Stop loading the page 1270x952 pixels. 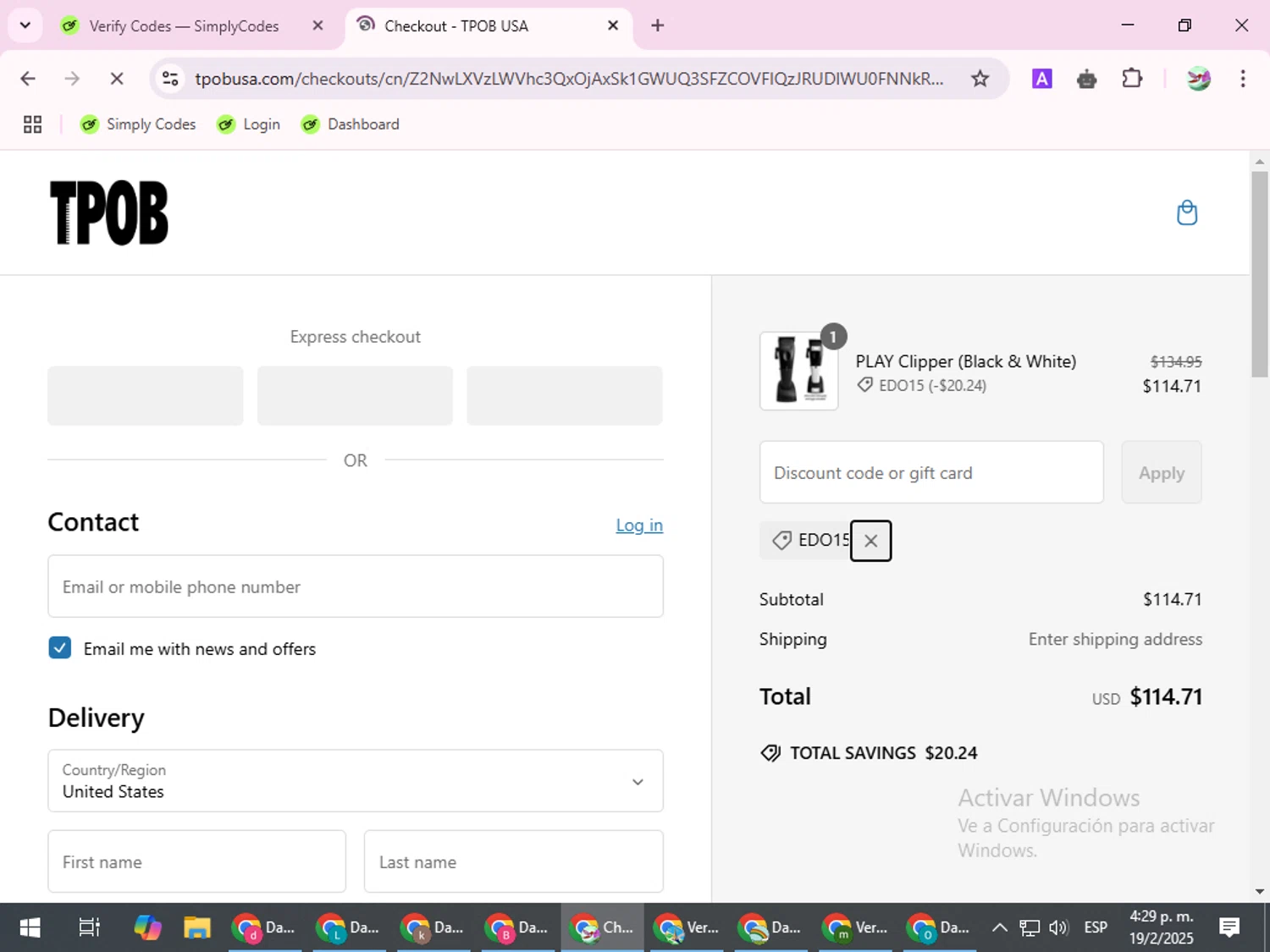117,79
